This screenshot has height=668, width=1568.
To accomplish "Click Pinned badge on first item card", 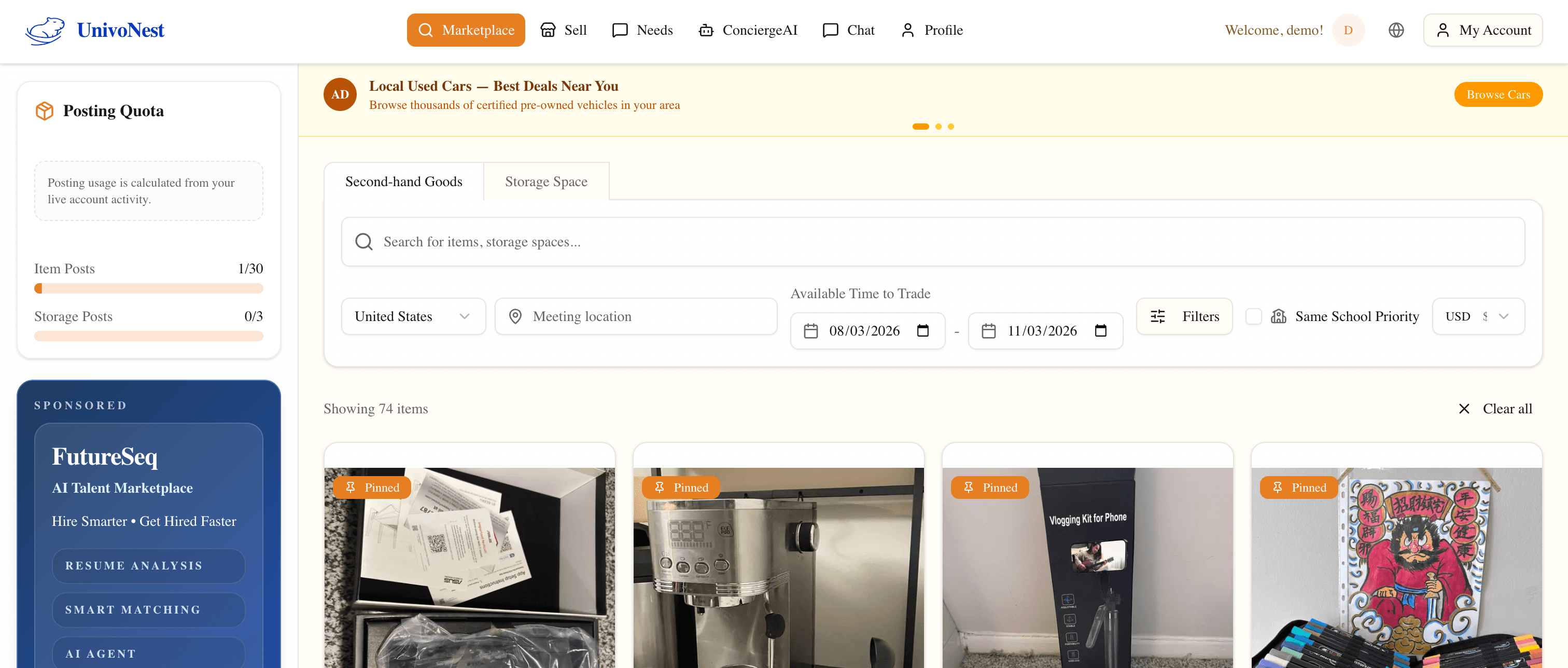I will 372,488.
